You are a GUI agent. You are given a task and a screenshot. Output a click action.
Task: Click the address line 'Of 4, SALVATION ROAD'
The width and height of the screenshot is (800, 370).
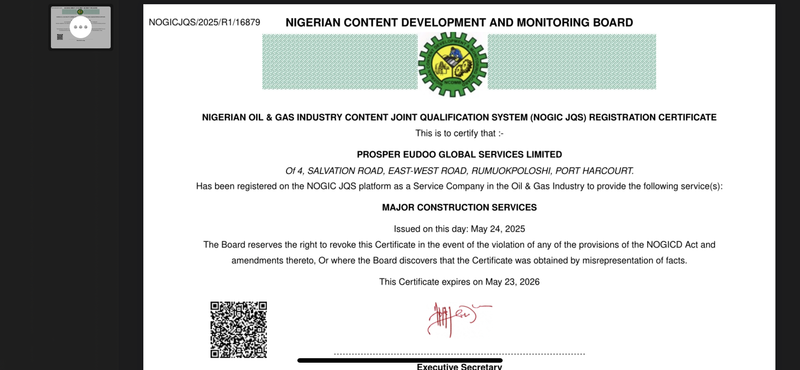coord(459,170)
